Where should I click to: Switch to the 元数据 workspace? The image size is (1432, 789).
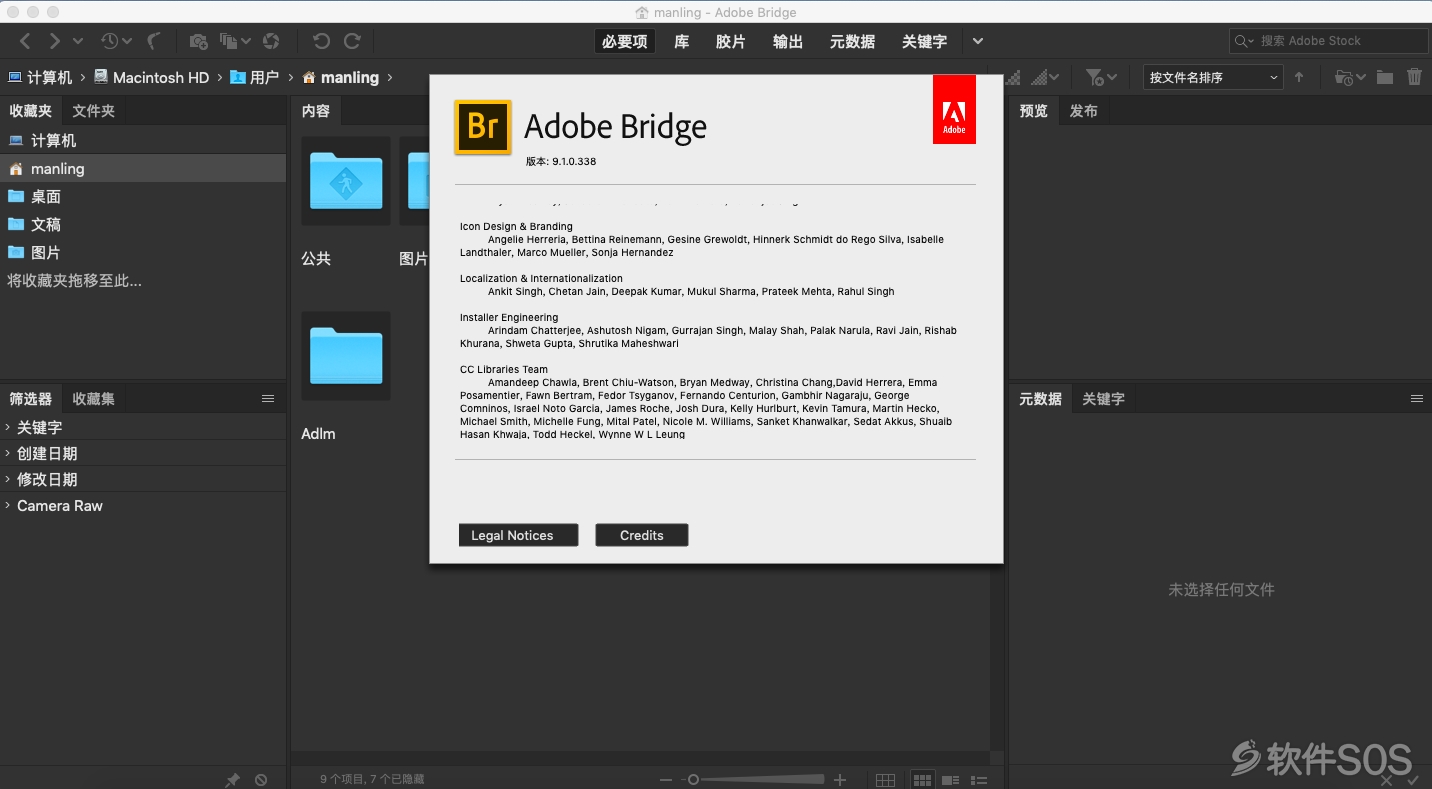(x=852, y=41)
